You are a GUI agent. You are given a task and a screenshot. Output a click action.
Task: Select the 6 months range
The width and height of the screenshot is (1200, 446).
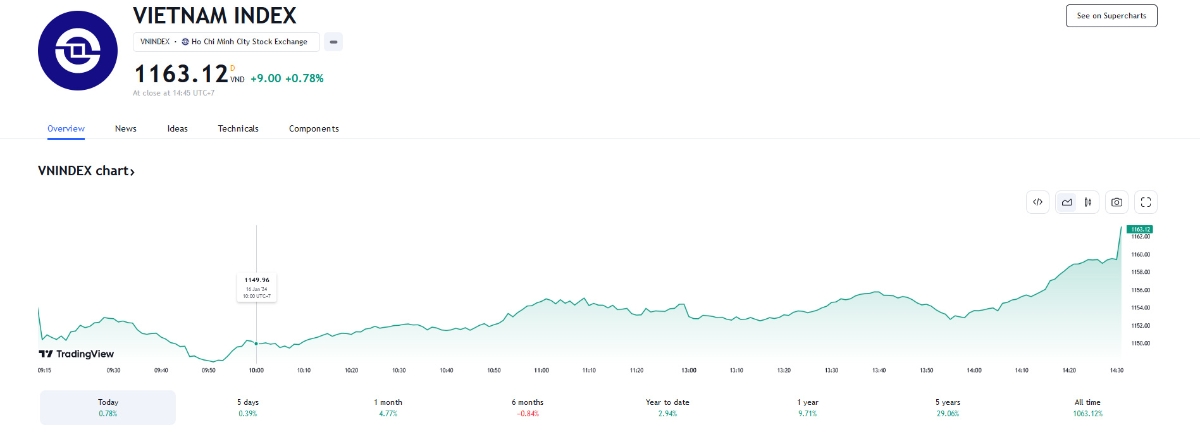[530, 407]
